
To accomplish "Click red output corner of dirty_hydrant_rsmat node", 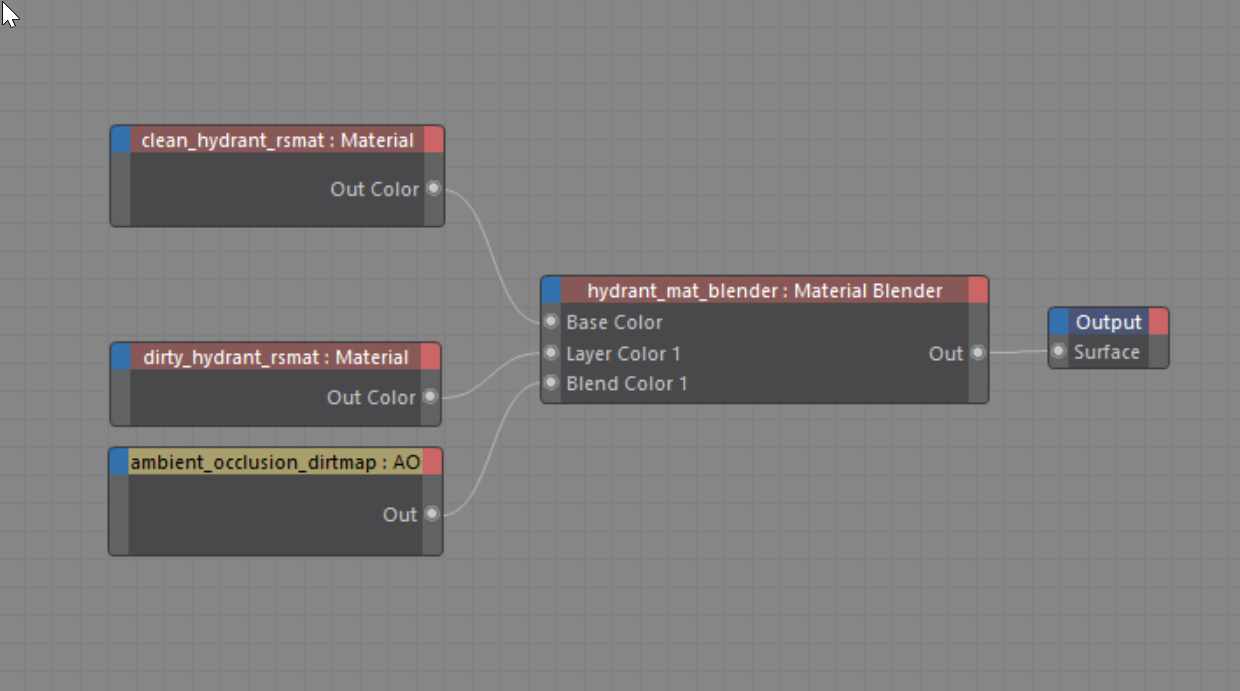I will tap(430, 357).
